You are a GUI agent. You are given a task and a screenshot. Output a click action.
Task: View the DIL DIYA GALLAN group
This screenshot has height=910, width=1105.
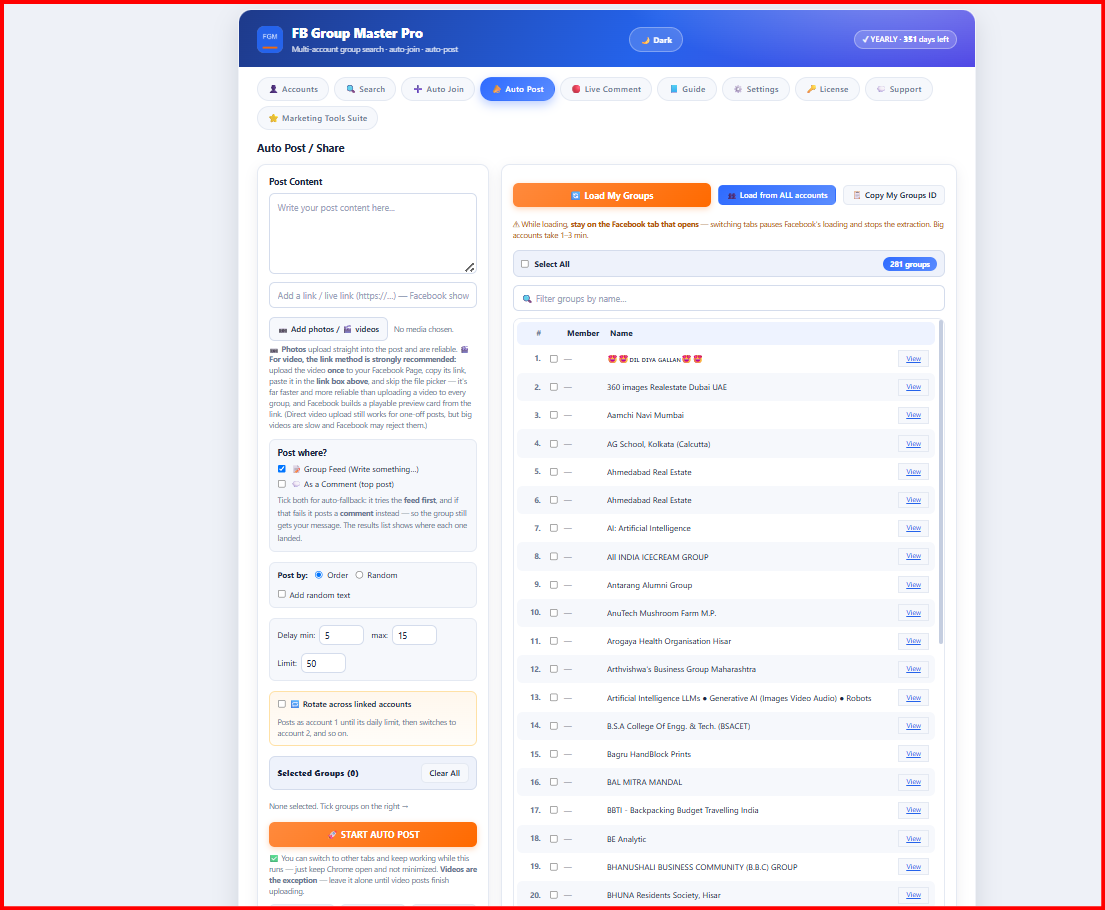(x=913, y=359)
